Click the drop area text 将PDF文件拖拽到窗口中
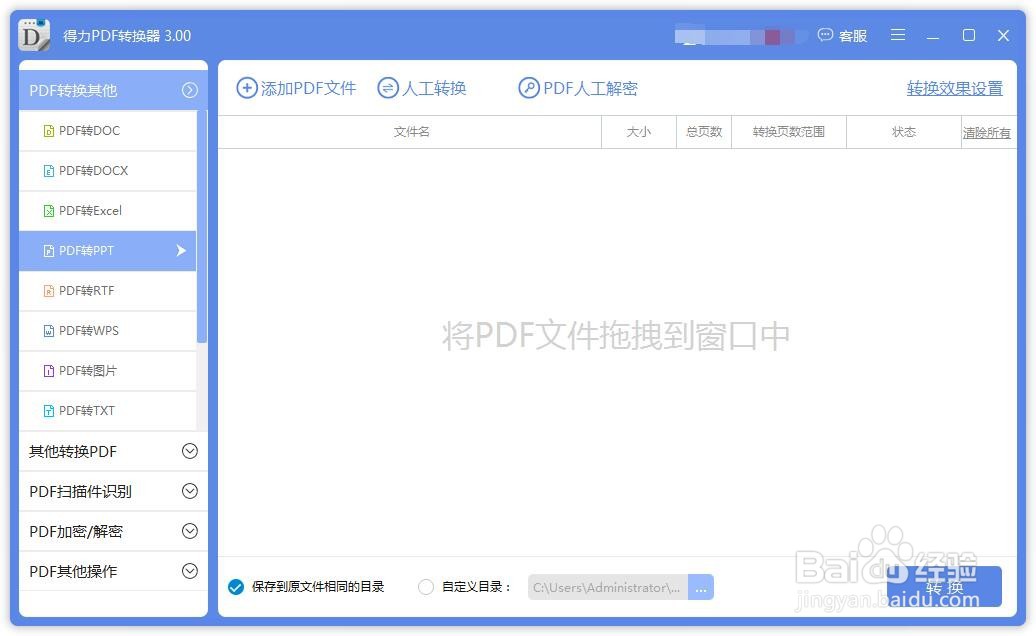The width and height of the screenshot is (1036, 636). coord(616,336)
